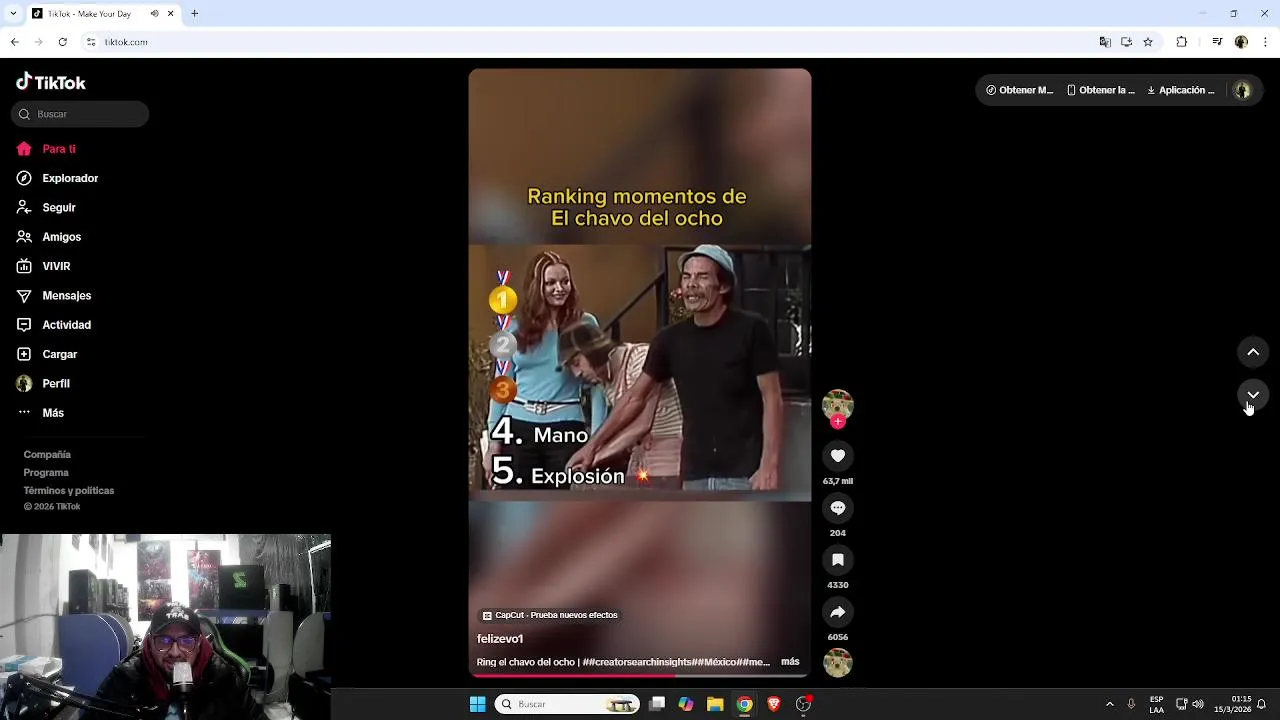Share the video with the arrow icon

coord(838,612)
